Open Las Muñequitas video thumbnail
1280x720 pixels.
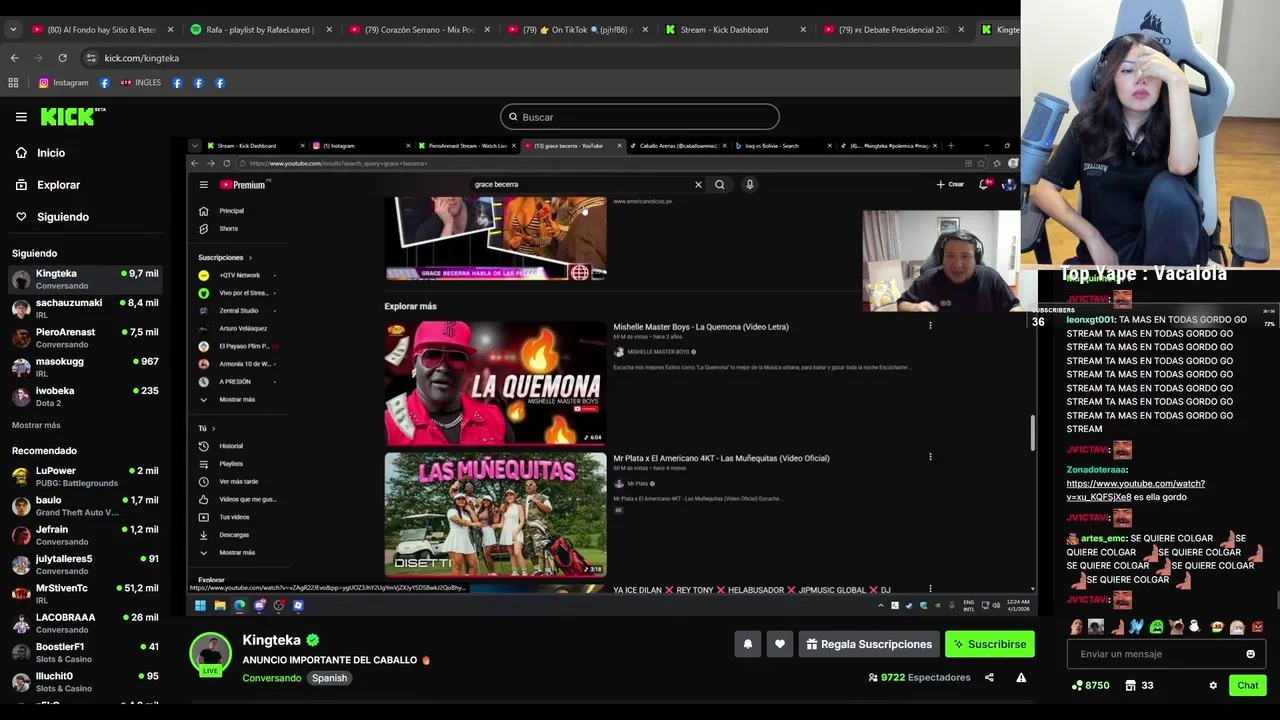point(495,514)
